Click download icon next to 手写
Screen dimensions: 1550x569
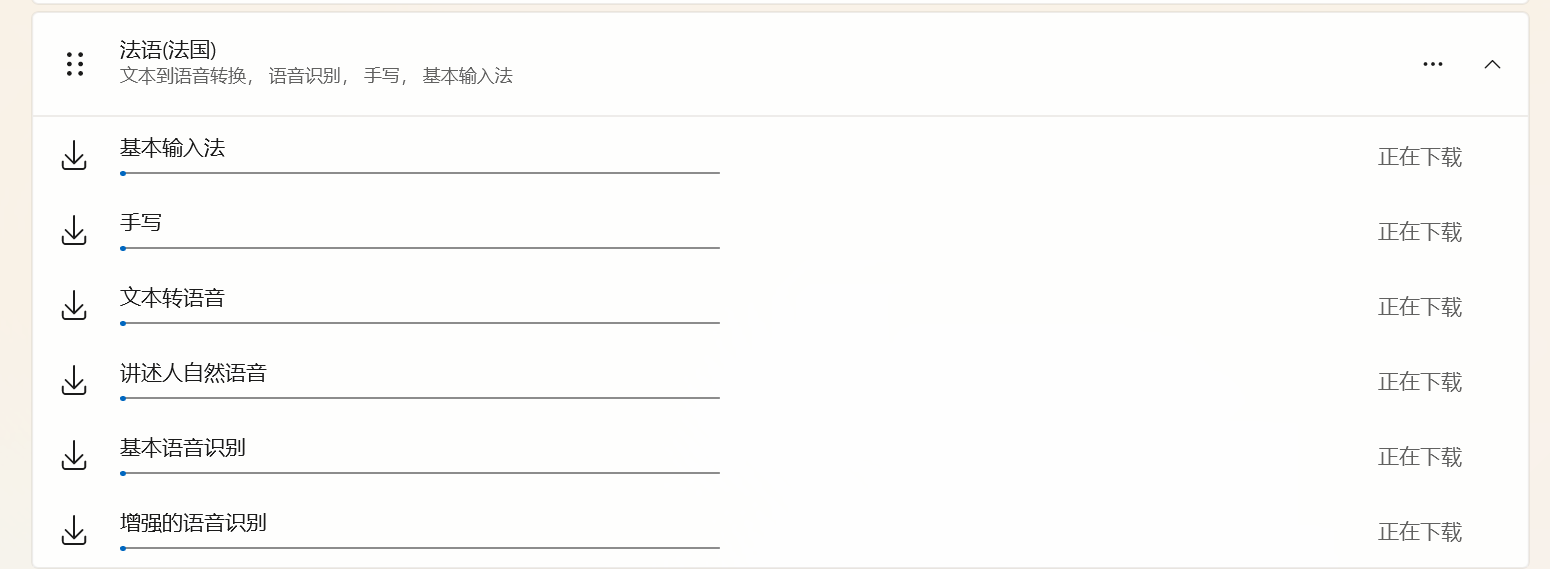click(x=74, y=231)
